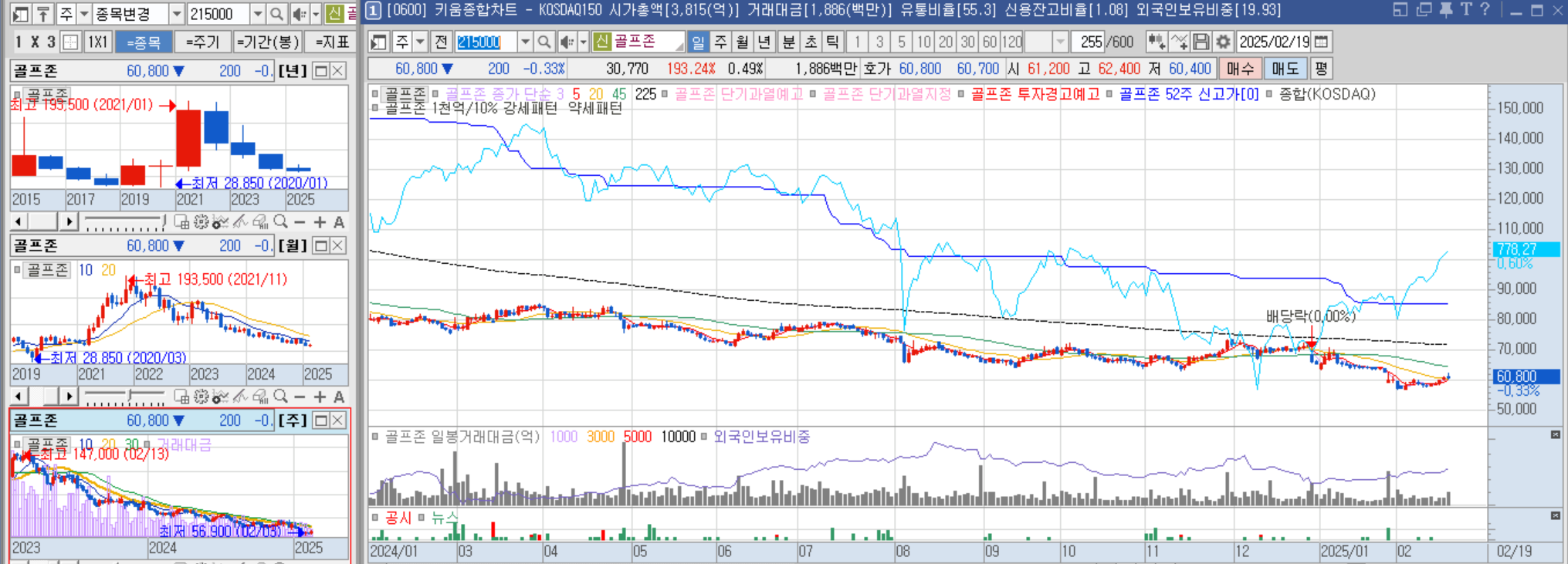Collapse the volume pane with its corner button
This screenshot has height=564, width=1568.
point(1555,435)
